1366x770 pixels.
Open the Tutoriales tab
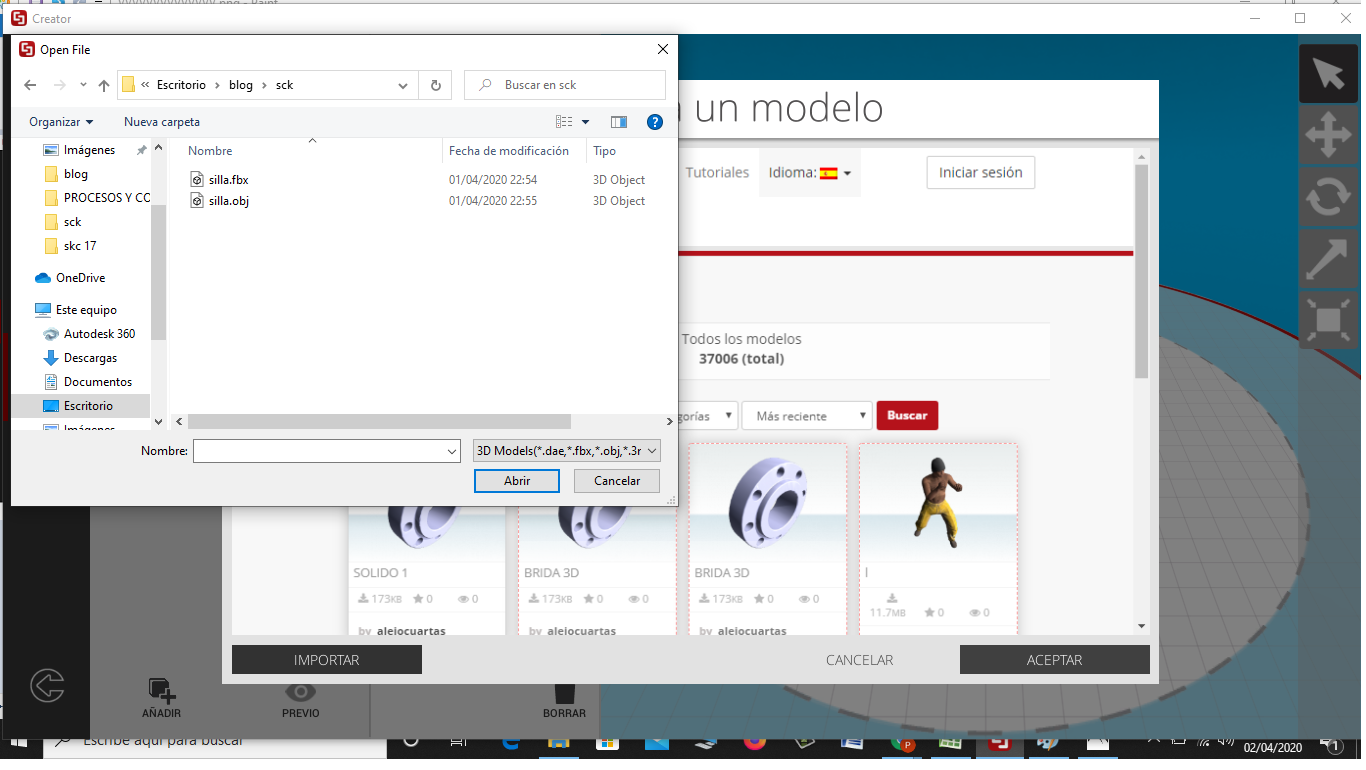[717, 173]
